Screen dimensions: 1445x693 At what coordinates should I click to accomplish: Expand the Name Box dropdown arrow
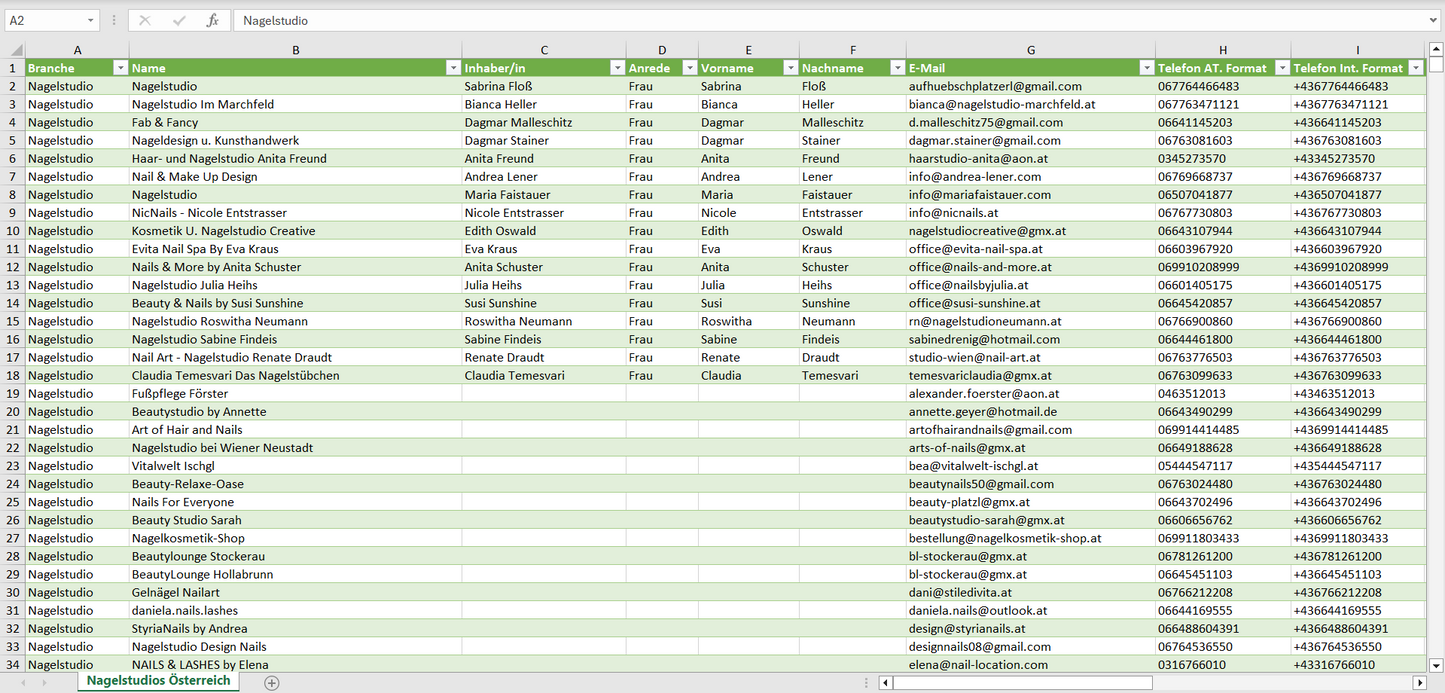click(91, 20)
